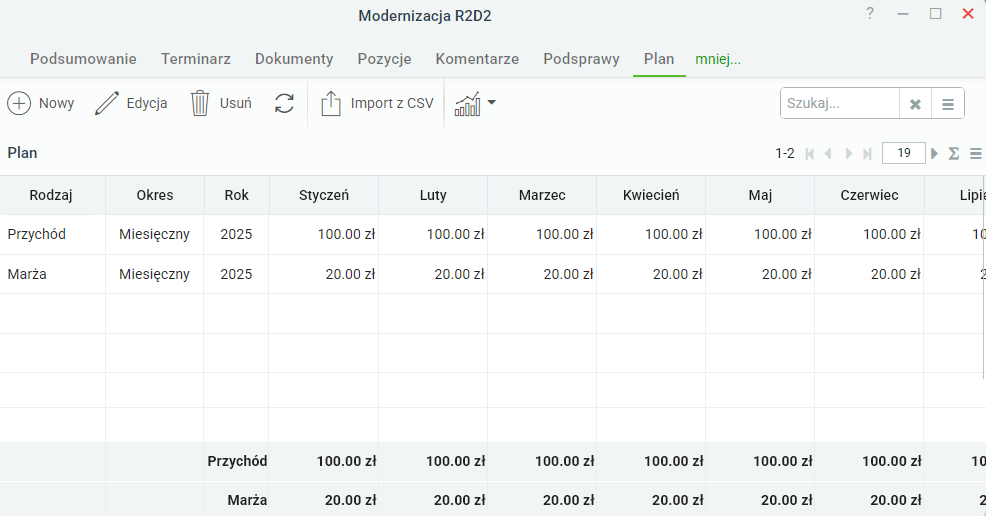
Task: Click the Import z CSV label
Action: point(392,103)
